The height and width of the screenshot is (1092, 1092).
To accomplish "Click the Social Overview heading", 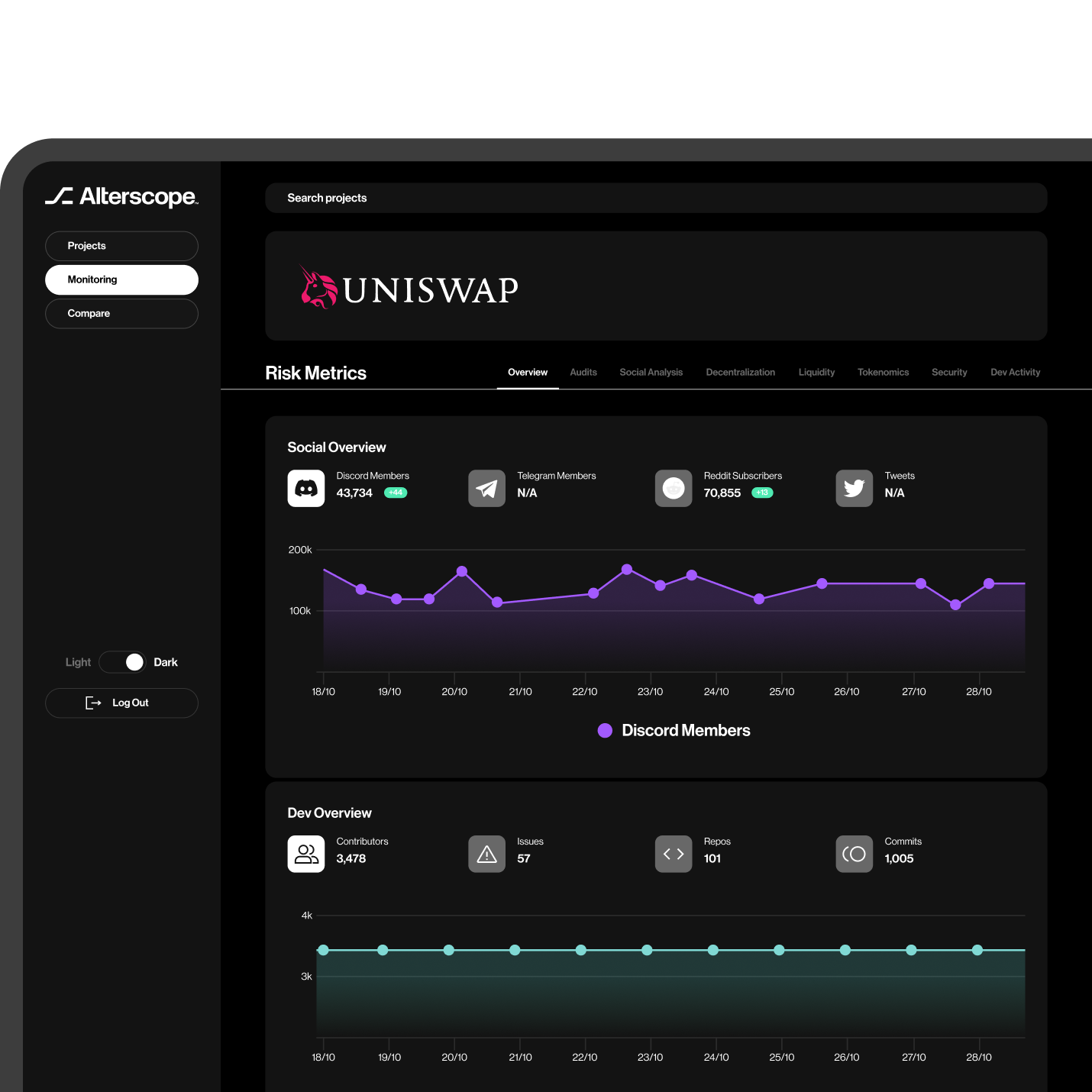I will [x=337, y=447].
